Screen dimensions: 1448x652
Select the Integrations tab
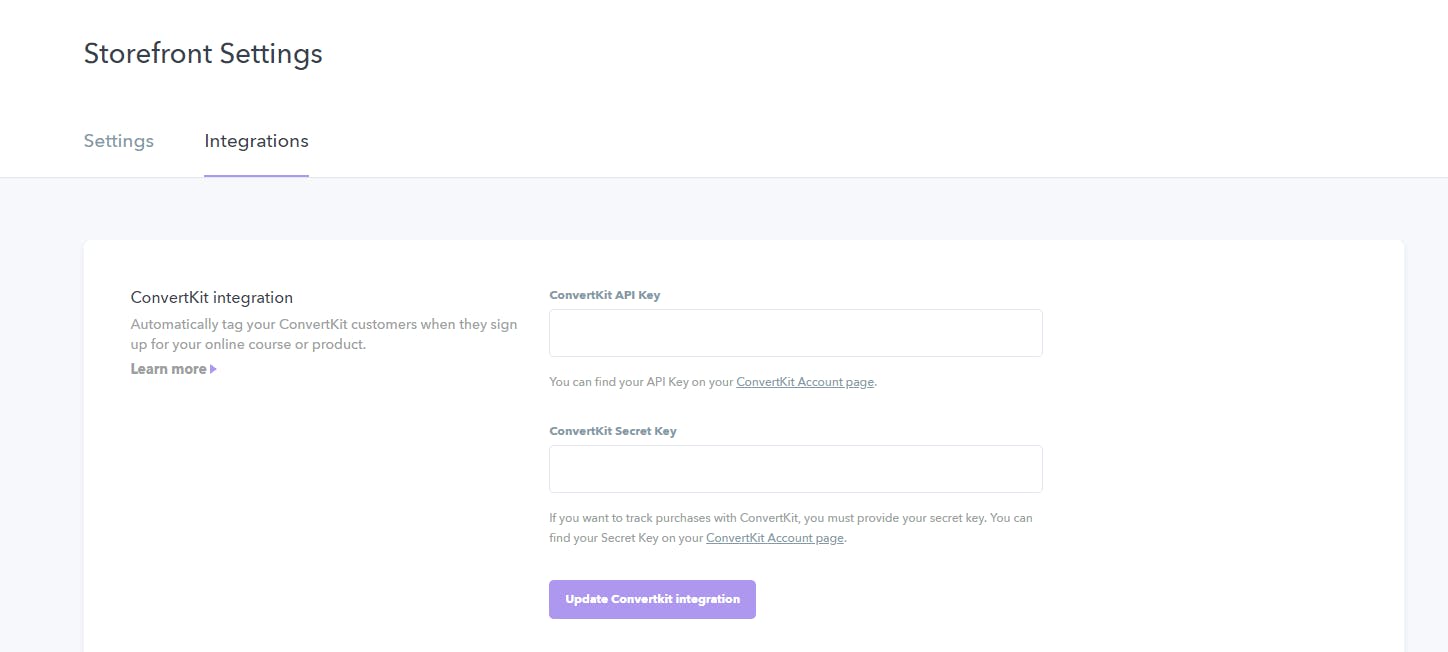pyautogui.click(x=256, y=141)
